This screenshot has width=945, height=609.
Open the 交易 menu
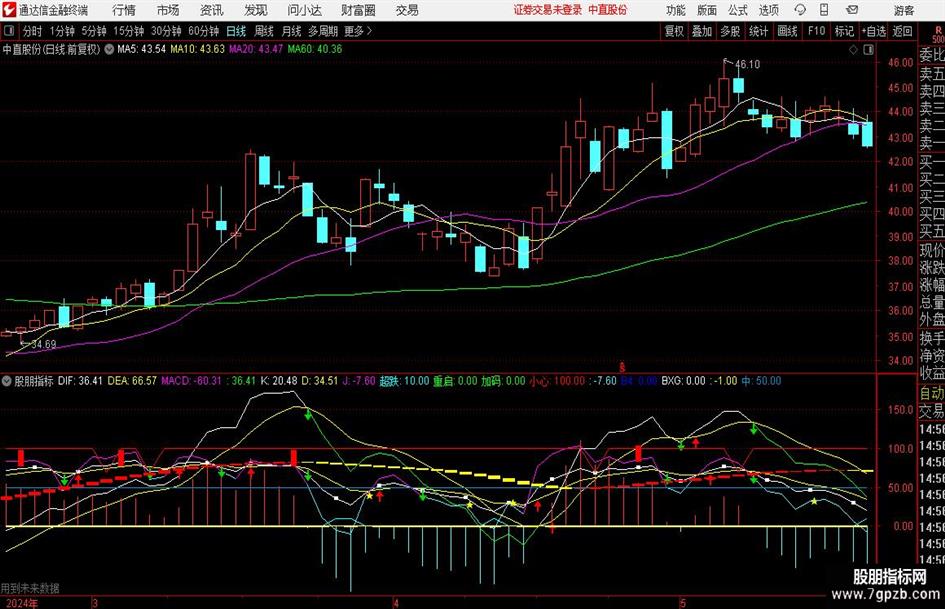point(407,10)
